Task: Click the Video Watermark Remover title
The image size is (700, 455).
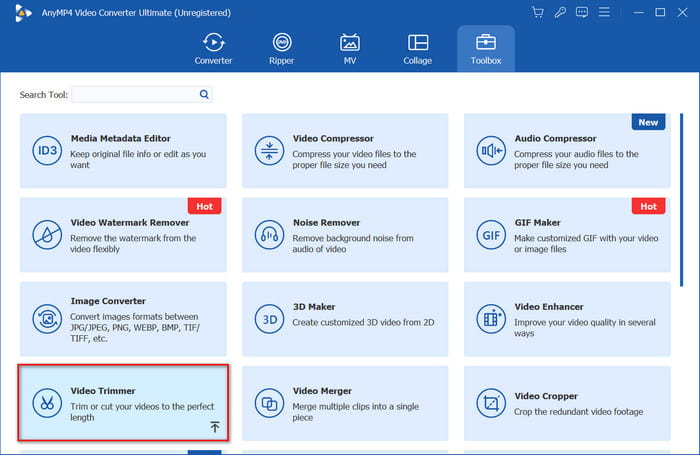Action: click(x=129, y=222)
